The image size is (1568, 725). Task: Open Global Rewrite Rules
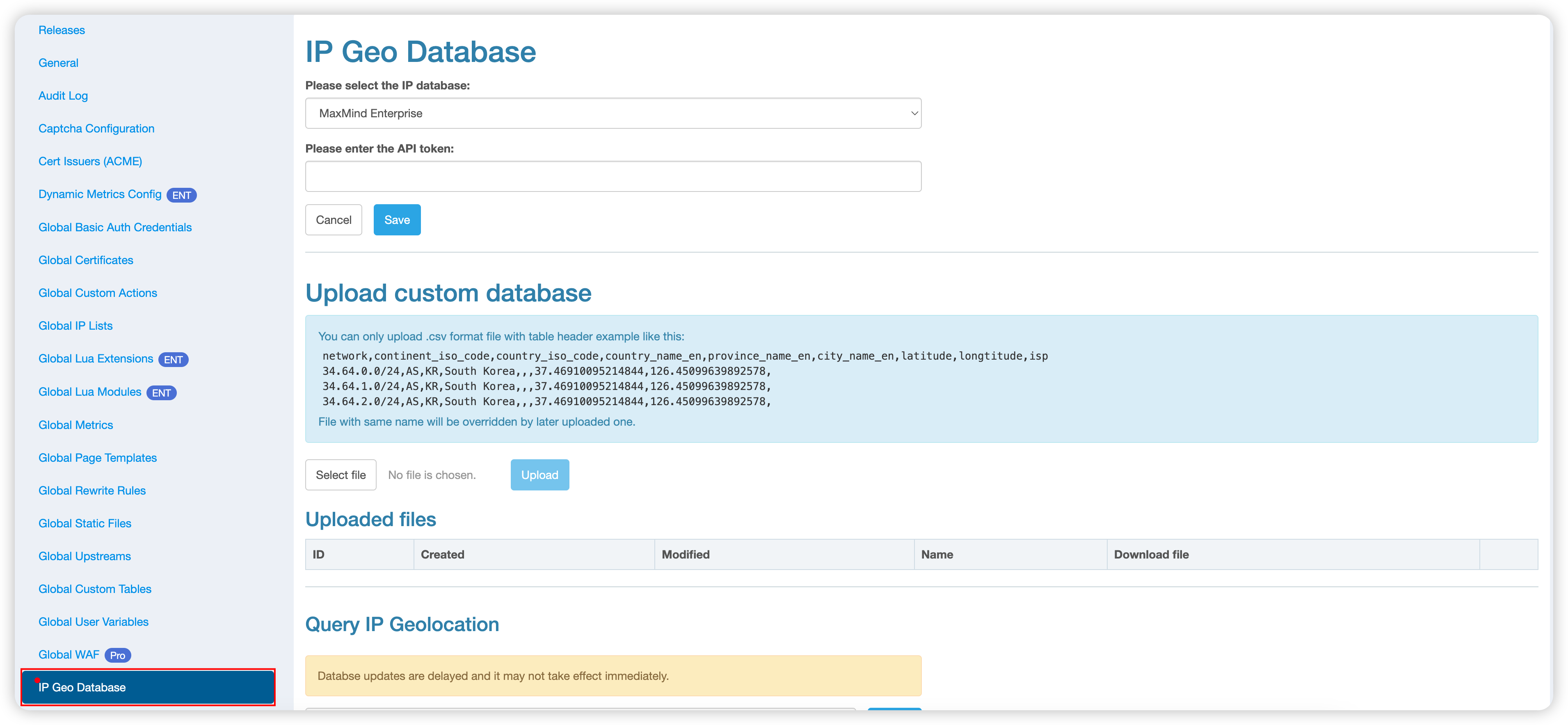[92, 490]
